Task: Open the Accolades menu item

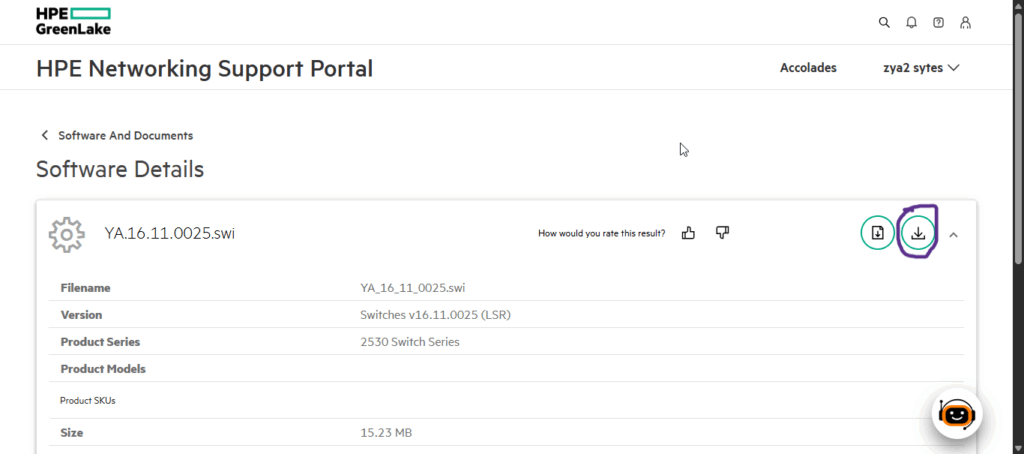Action: click(x=808, y=68)
